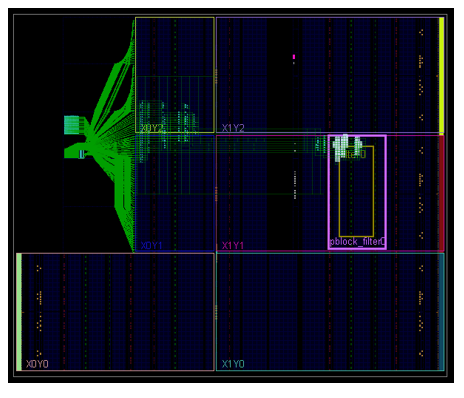Select the large teal pin block left of routing
Viewport: 464px width, 398px height.
[72, 125]
